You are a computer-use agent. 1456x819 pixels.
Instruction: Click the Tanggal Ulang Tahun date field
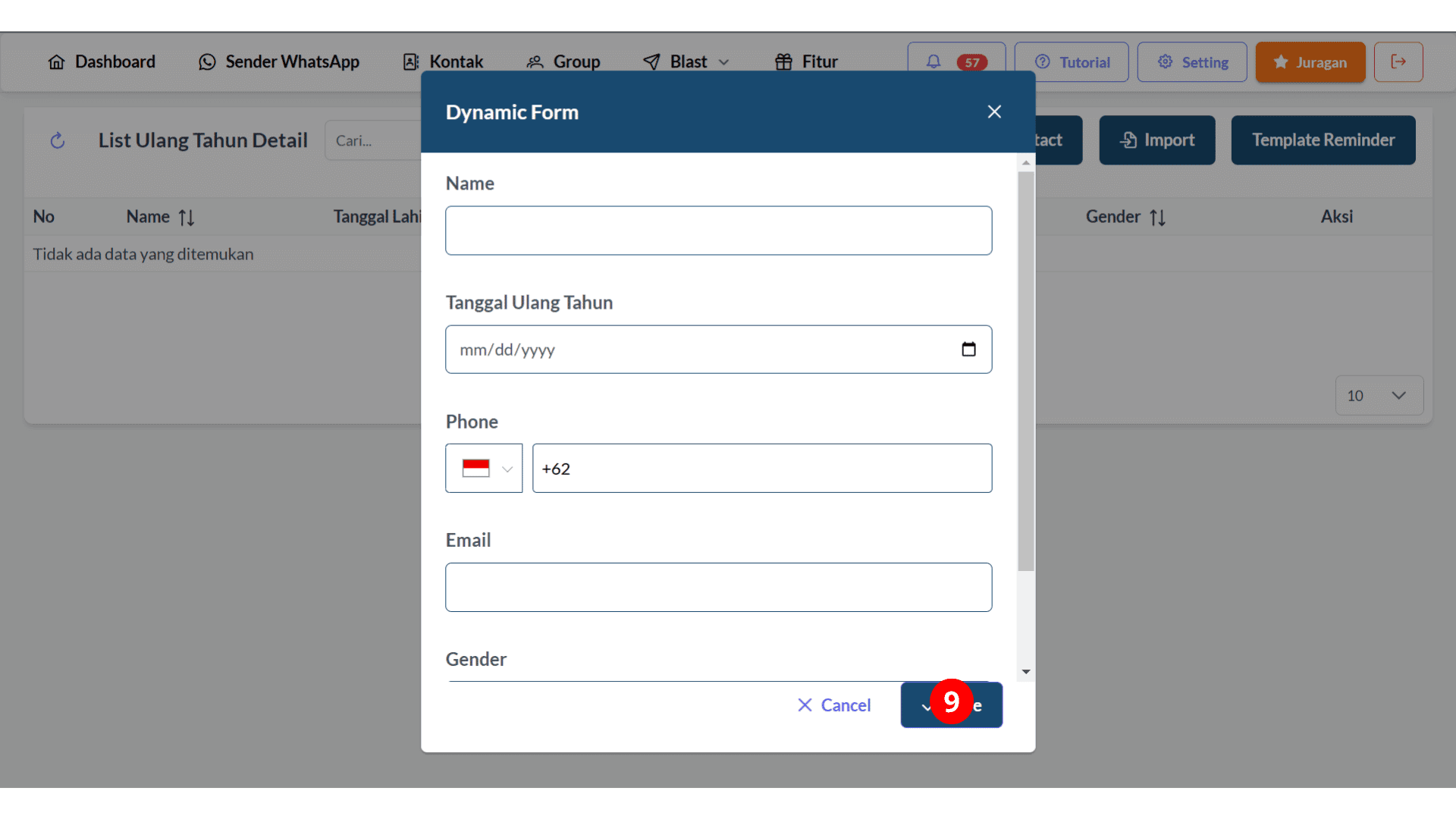click(x=718, y=350)
